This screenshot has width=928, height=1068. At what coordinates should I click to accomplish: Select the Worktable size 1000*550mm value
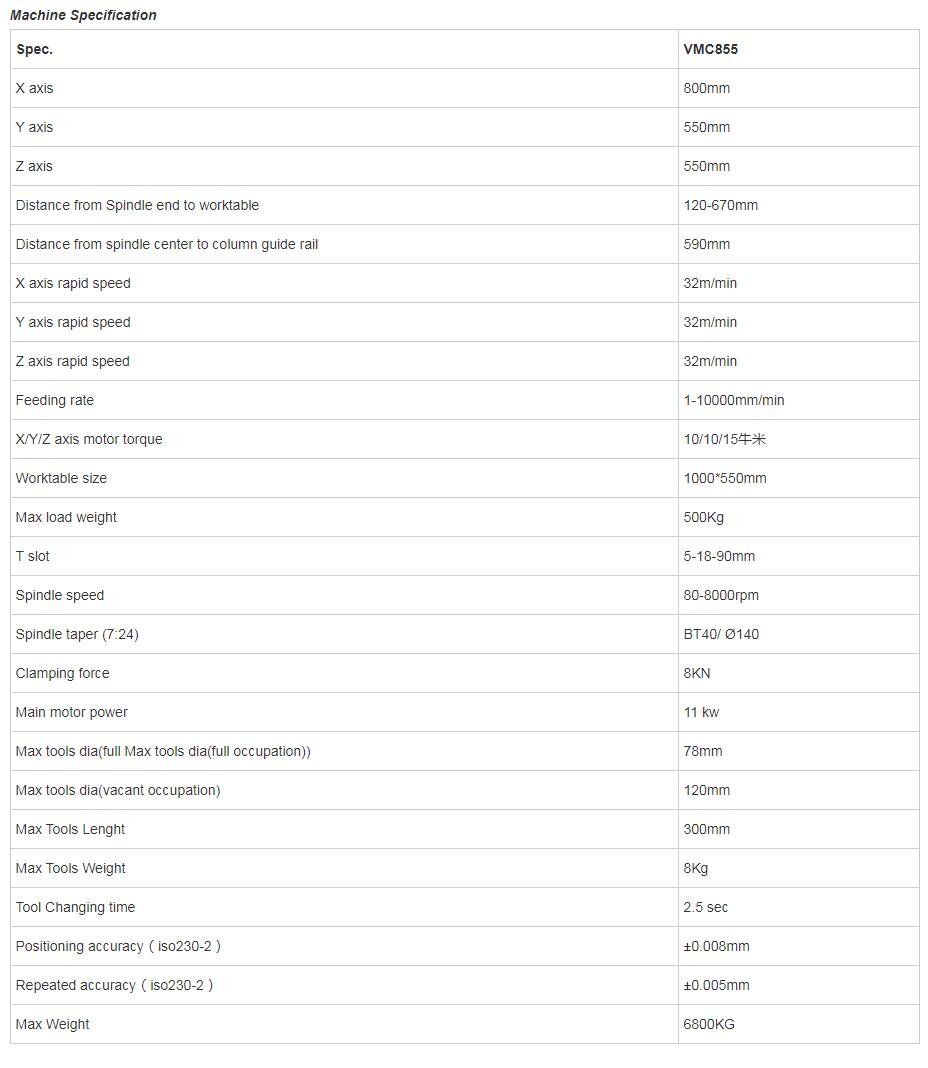[725, 478]
